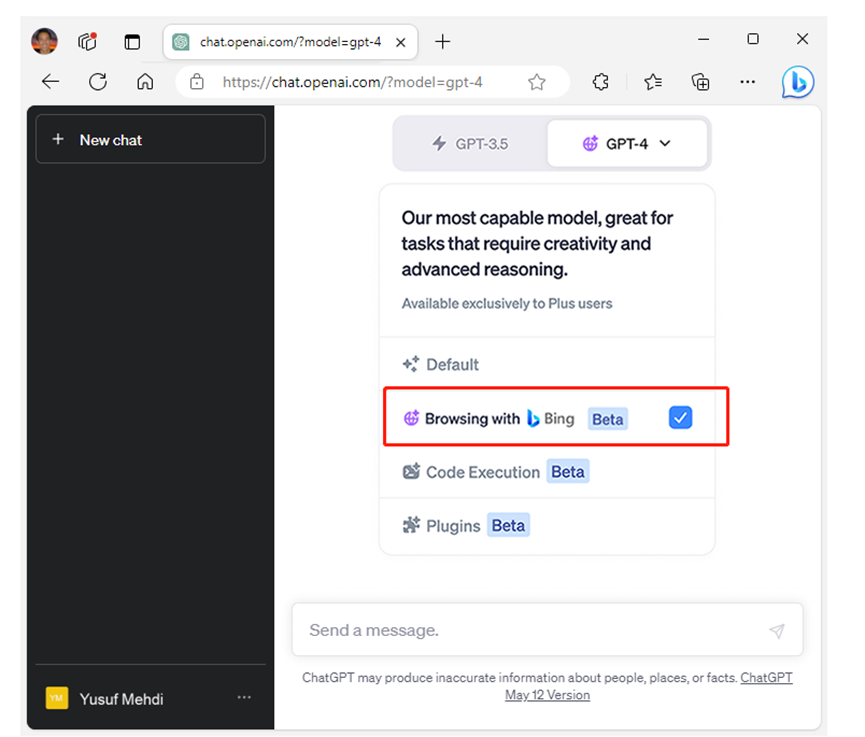Switch to the GPT-3.5 model tab
865x737 pixels.
(x=470, y=144)
